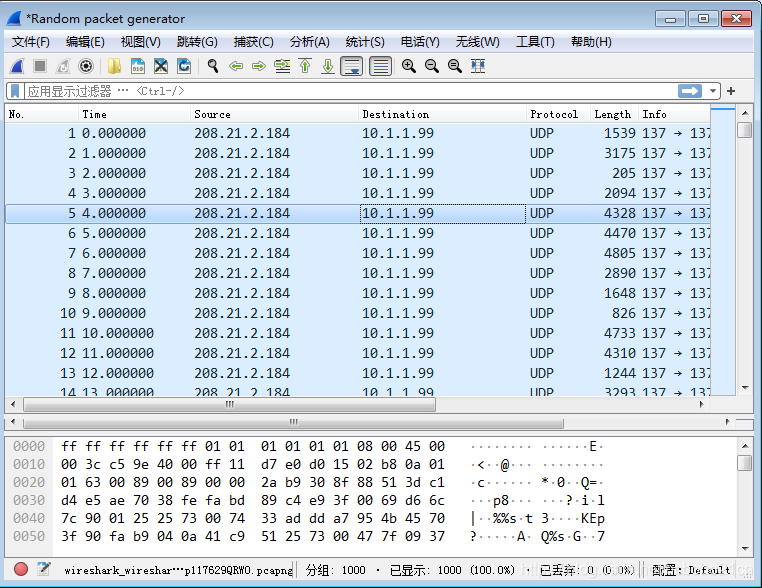Click the pcapng file name in status bar
762x588 pixels.
click(x=178, y=571)
